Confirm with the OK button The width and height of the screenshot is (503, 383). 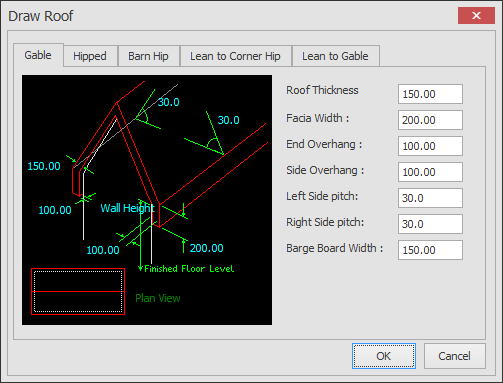(x=384, y=356)
